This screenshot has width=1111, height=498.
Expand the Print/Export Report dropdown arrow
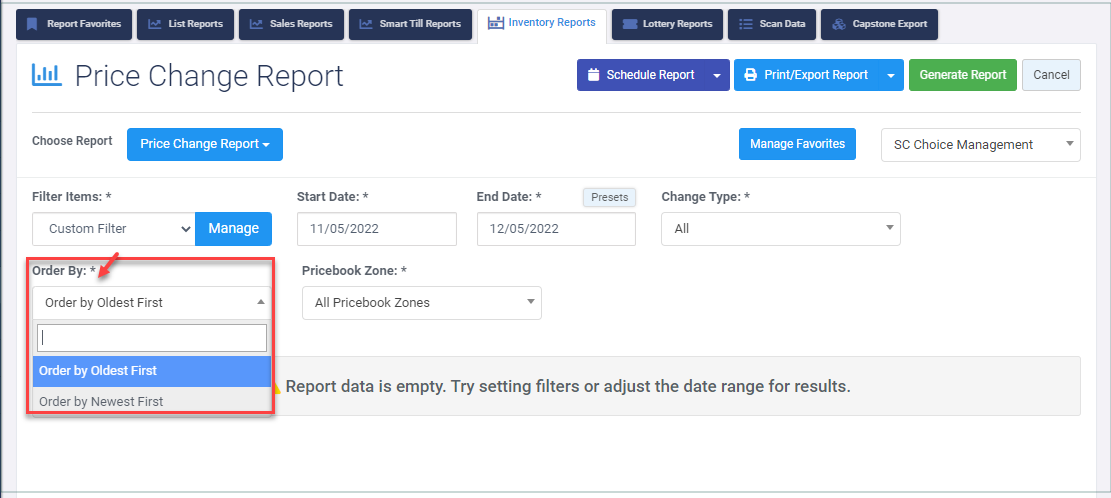click(891, 75)
